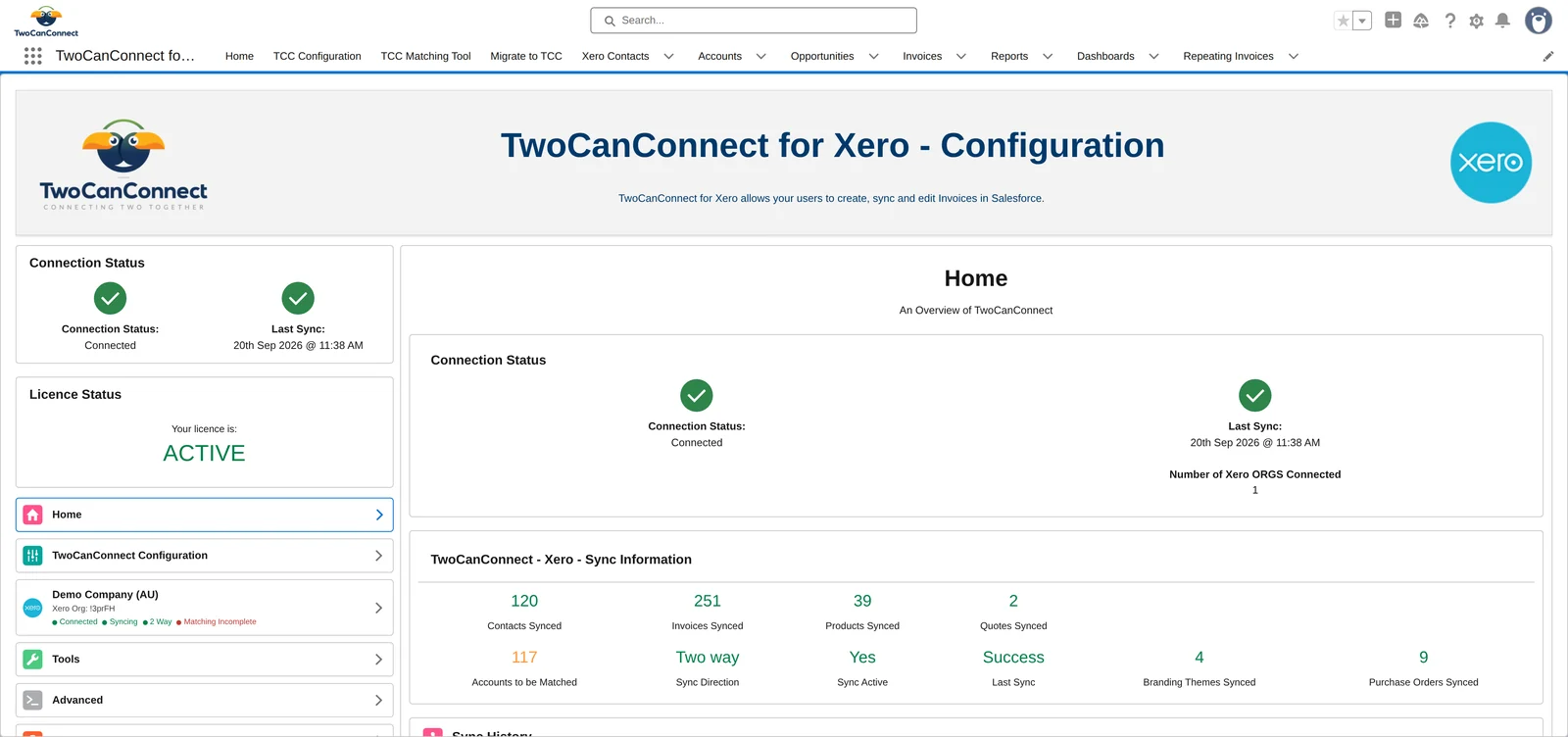Open the App Launcher grid icon
The height and width of the screenshot is (737, 1568).
tap(32, 56)
